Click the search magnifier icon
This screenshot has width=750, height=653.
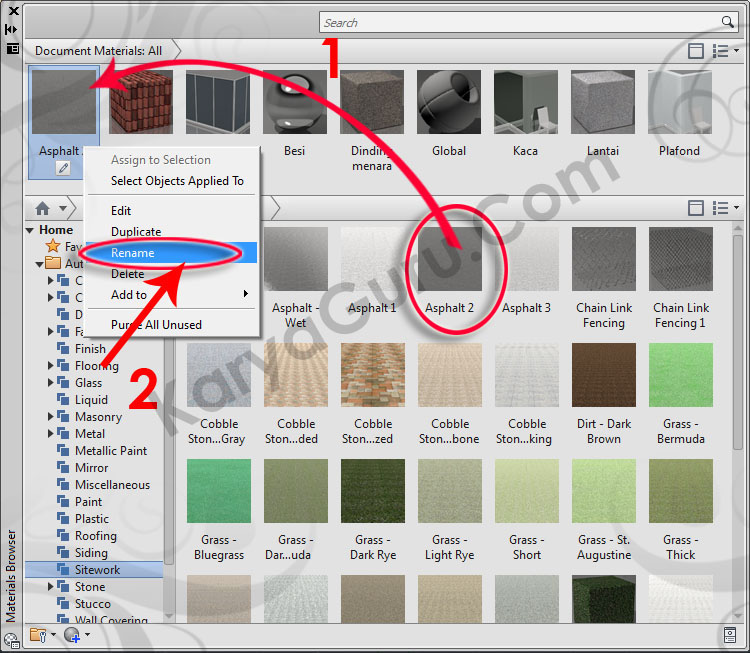coord(728,22)
